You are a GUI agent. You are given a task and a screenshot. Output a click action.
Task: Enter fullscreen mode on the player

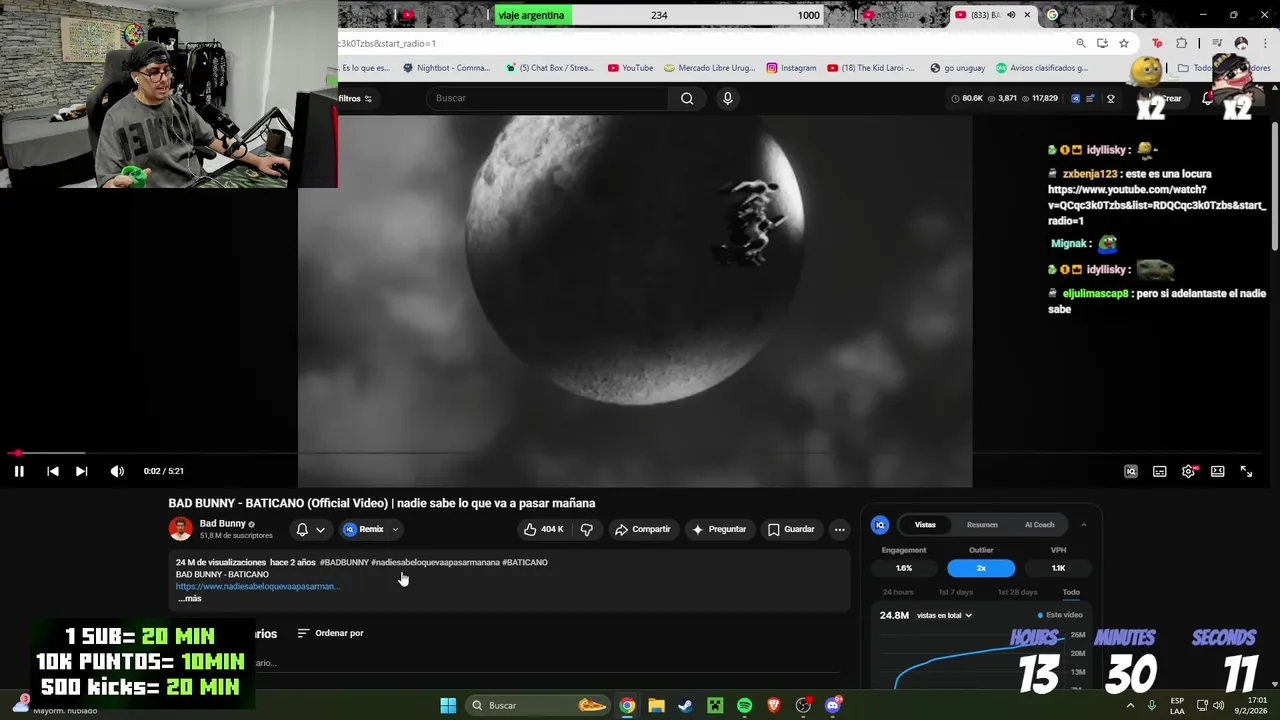point(1247,471)
